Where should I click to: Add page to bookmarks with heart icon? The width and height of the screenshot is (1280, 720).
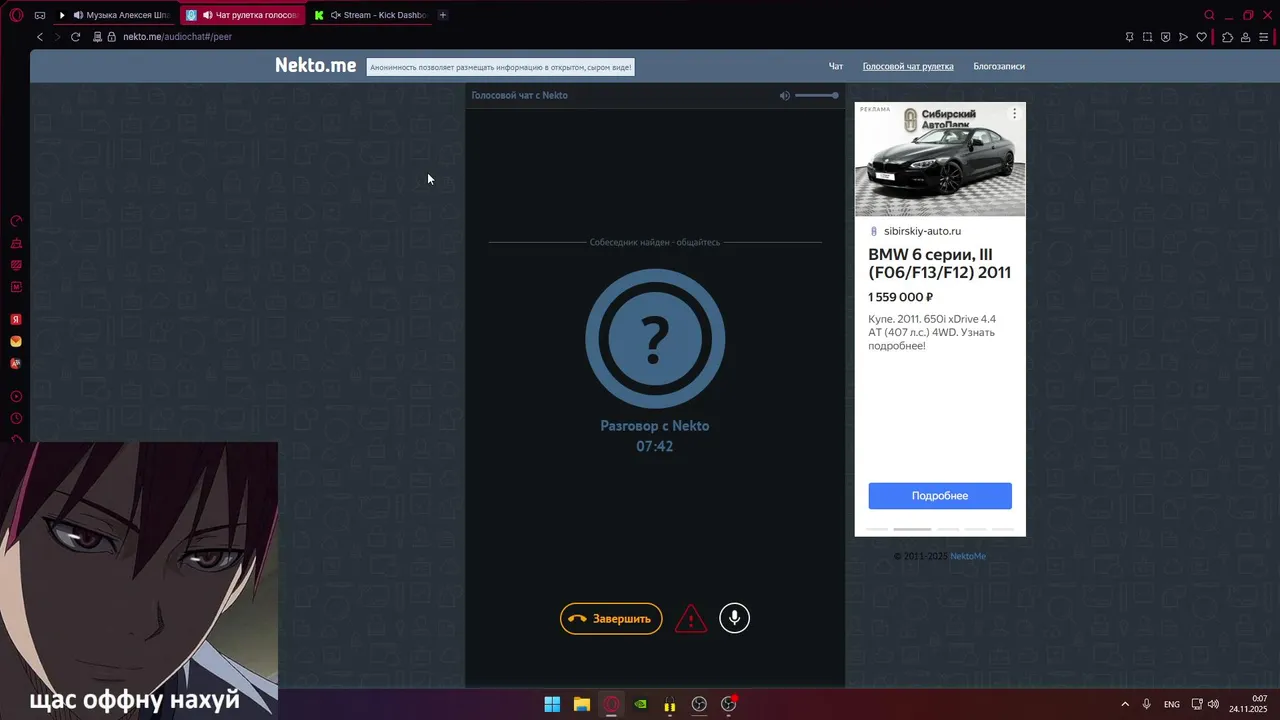1201,37
